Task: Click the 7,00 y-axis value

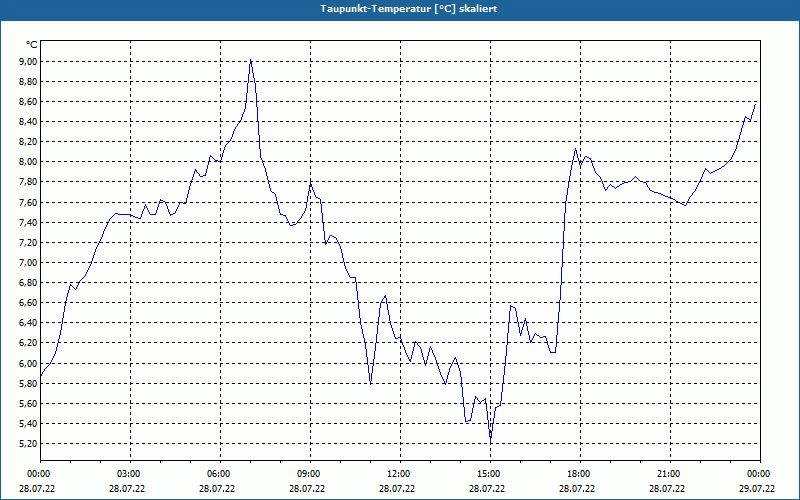Action: pos(30,263)
